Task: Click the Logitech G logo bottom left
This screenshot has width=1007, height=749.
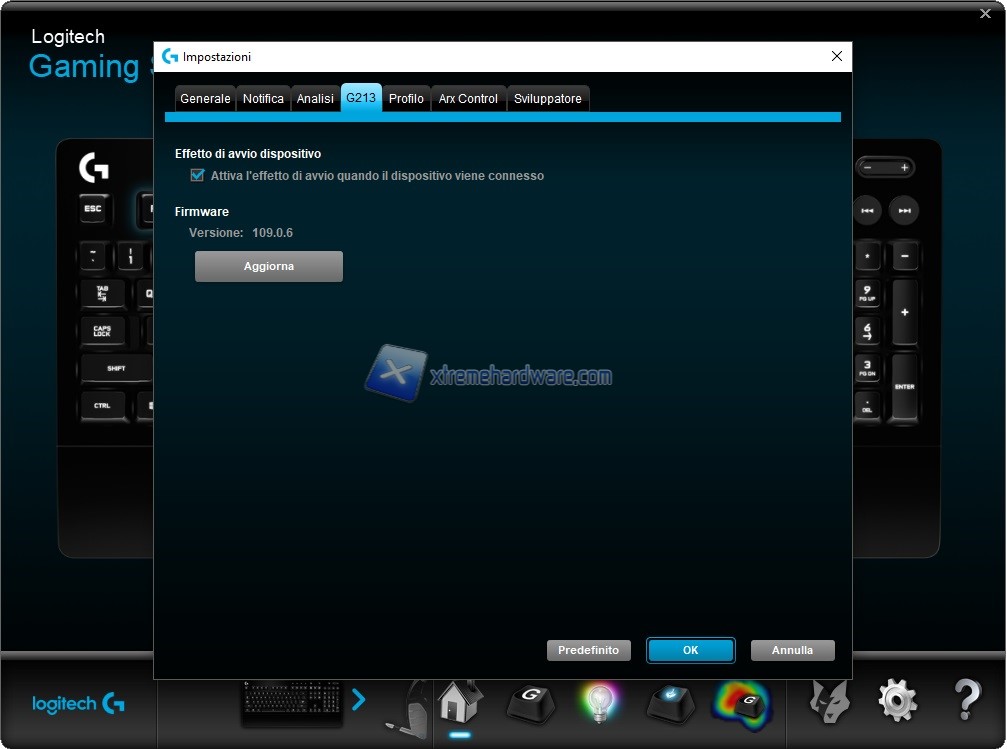Action: (76, 703)
